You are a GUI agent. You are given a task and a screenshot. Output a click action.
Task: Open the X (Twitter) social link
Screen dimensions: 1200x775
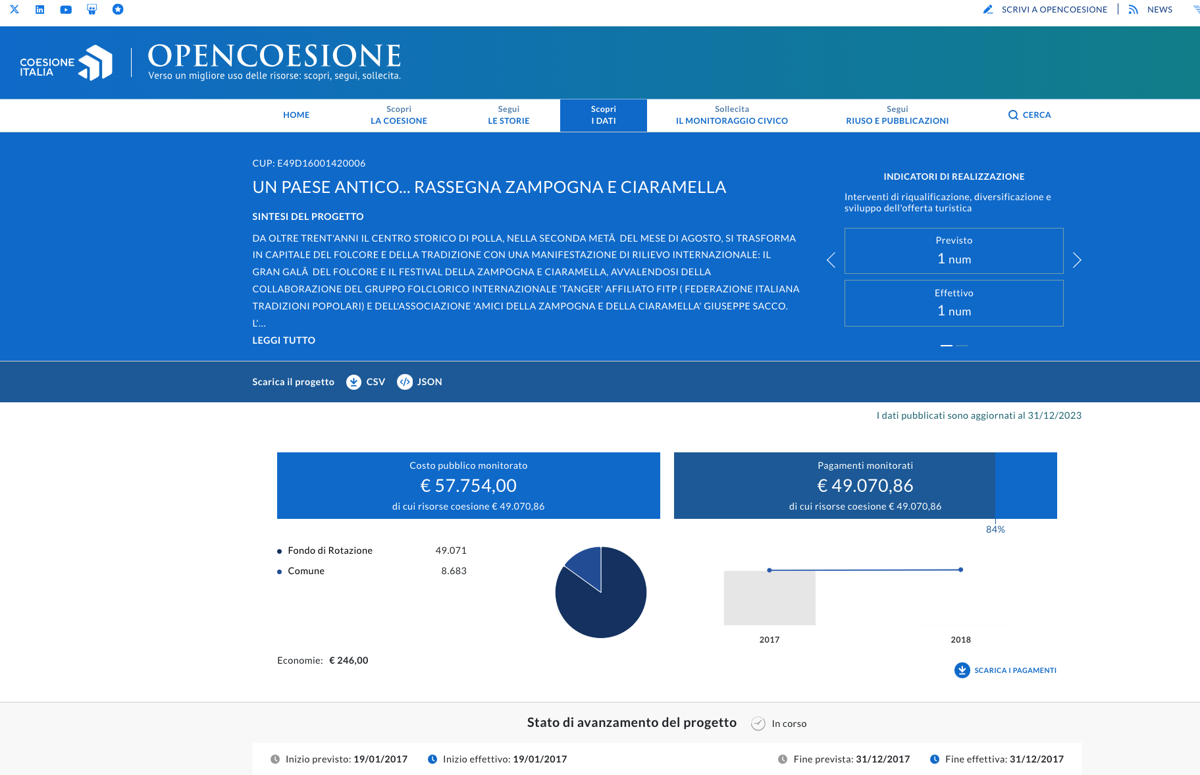point(14,9)
